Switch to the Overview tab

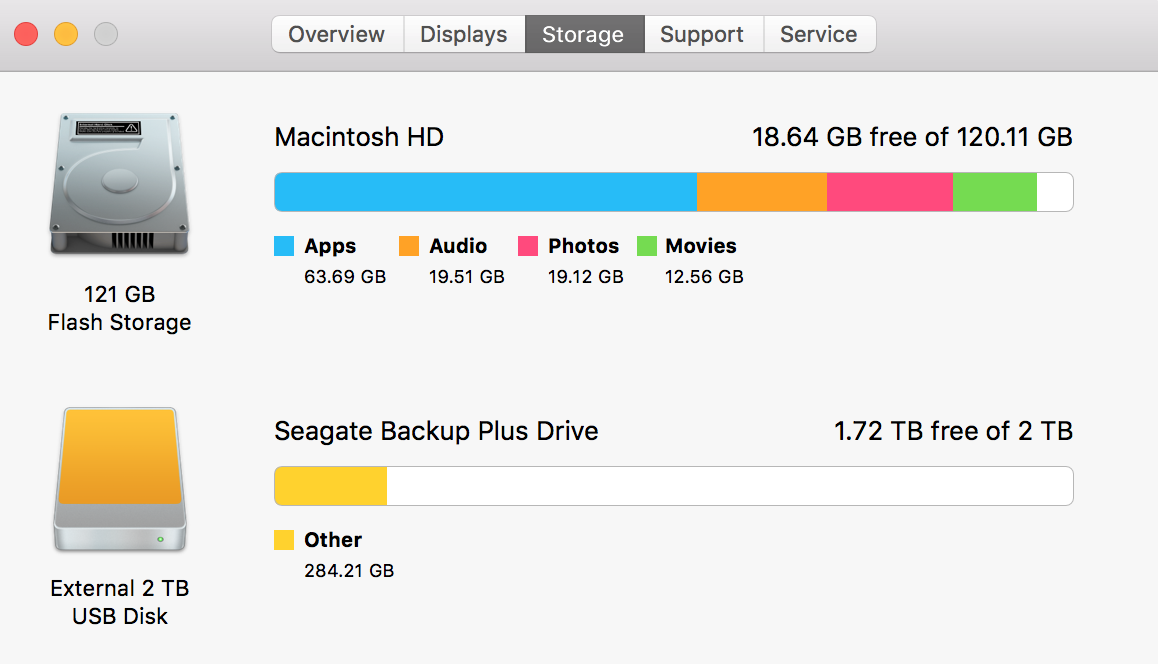point(338,34)
